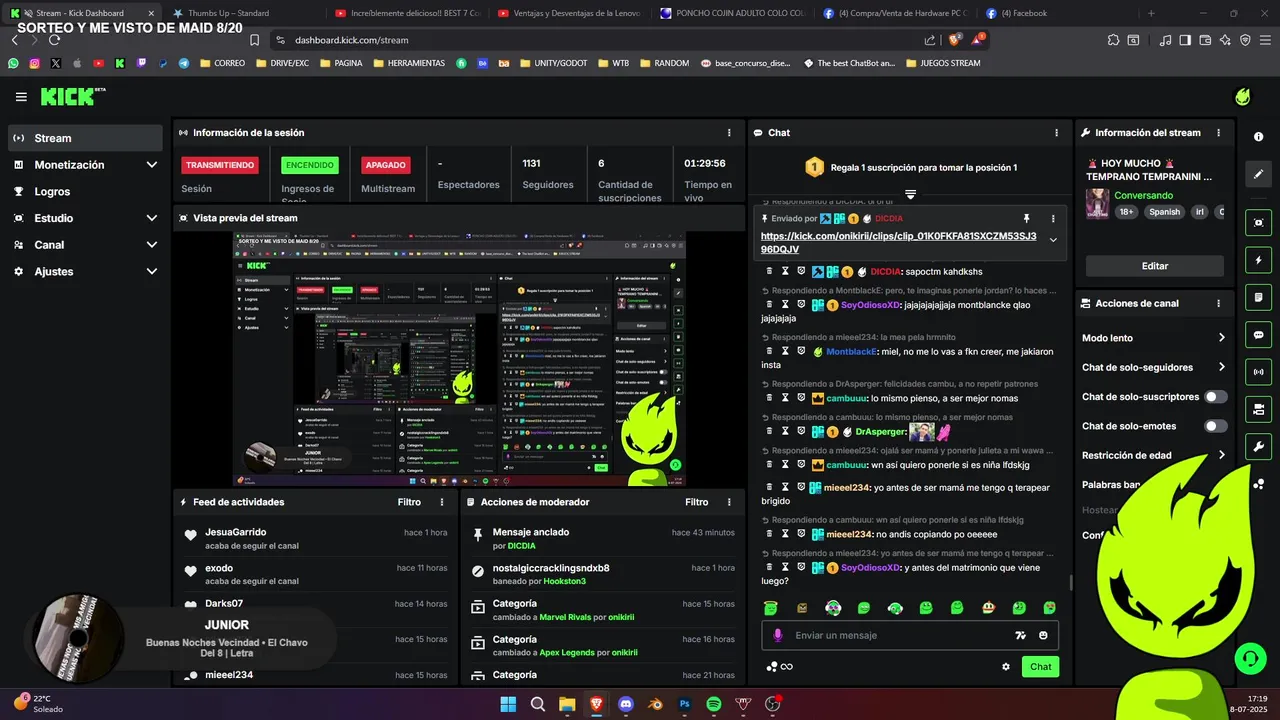Send message with Chat button
1280x720 pixels.
point(1040,667)
